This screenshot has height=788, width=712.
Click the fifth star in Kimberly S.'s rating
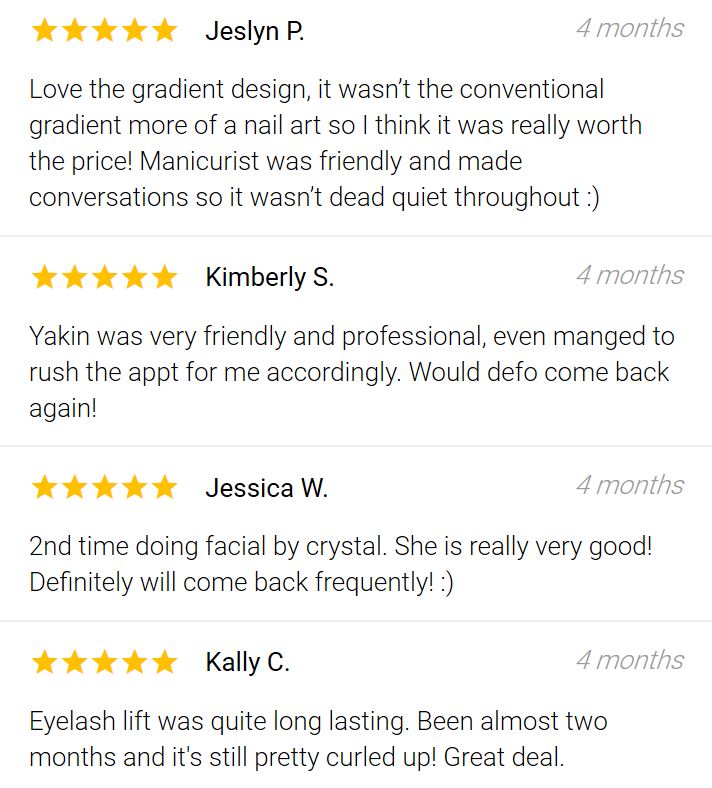point(165,277)
